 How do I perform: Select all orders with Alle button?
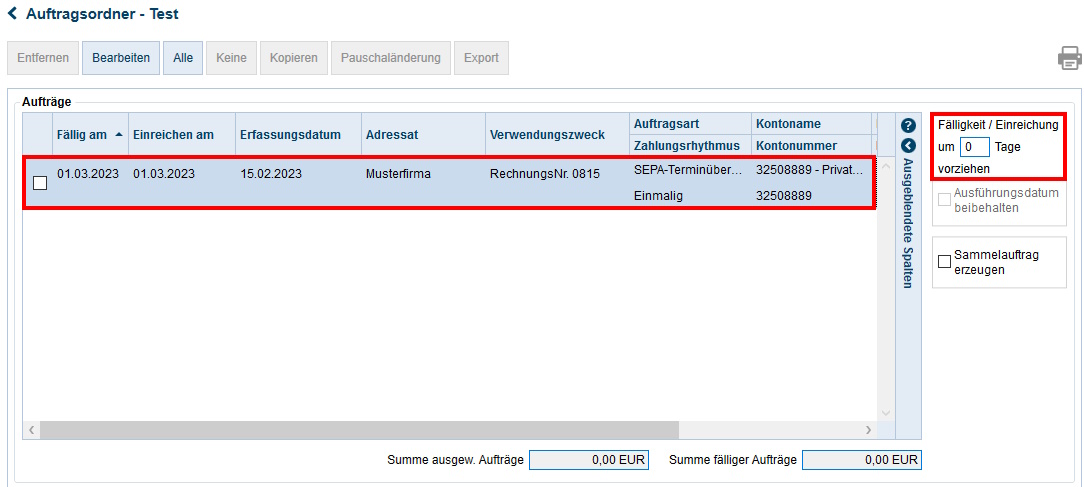[183, 58]
